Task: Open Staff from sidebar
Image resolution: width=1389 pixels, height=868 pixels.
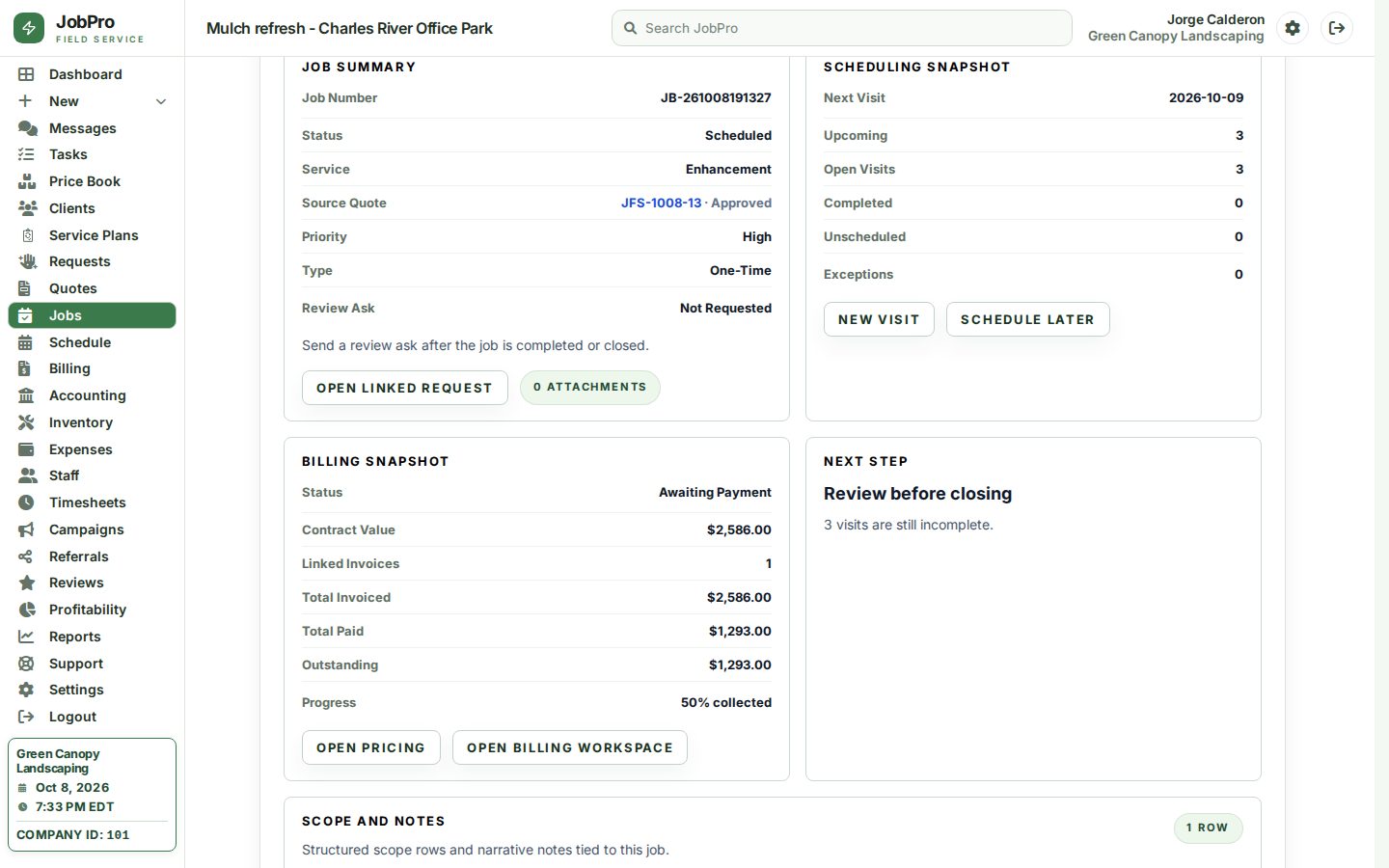Action: click(92, 475)
